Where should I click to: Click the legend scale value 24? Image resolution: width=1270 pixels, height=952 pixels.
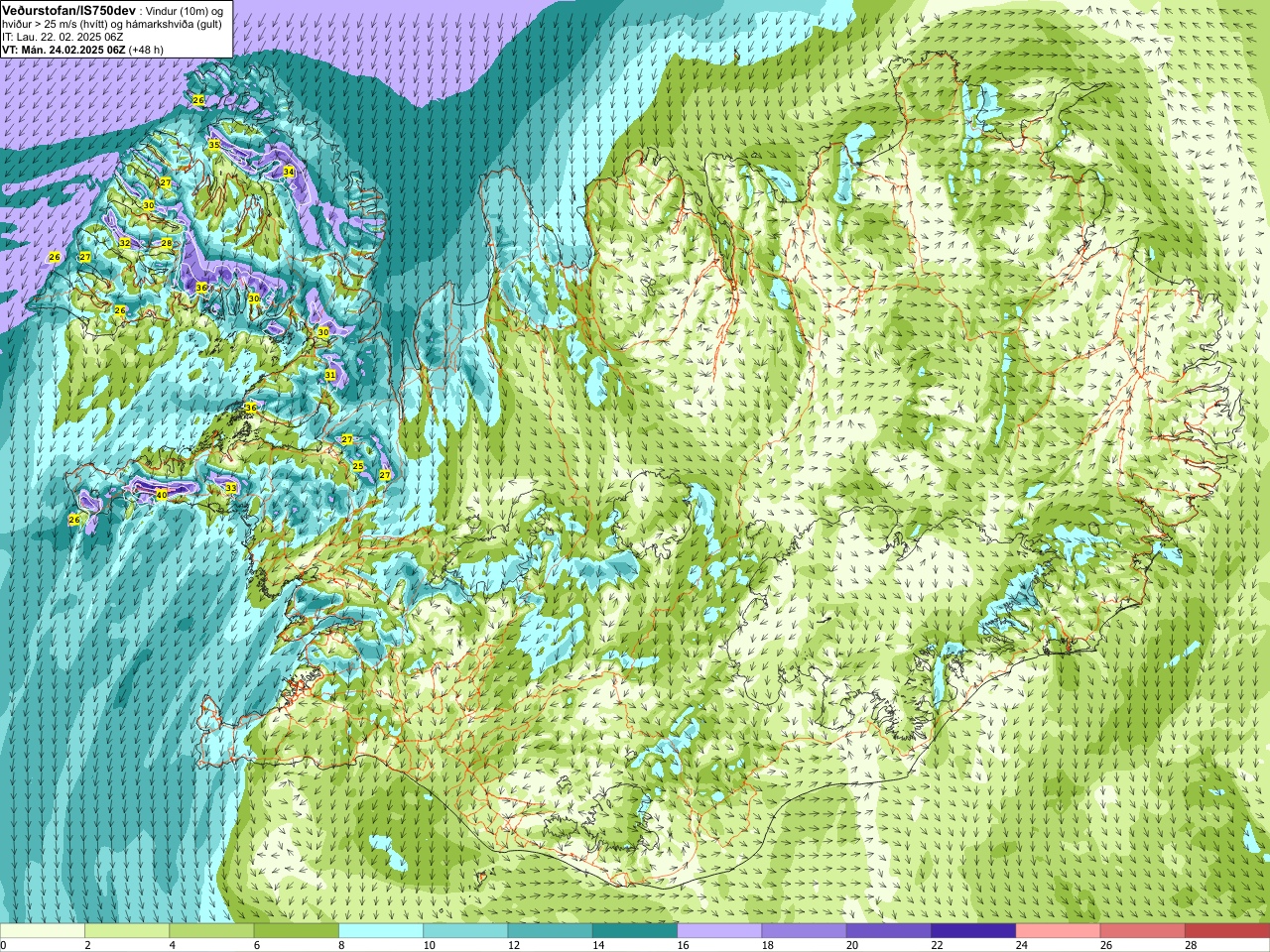tap(1022, 945)
